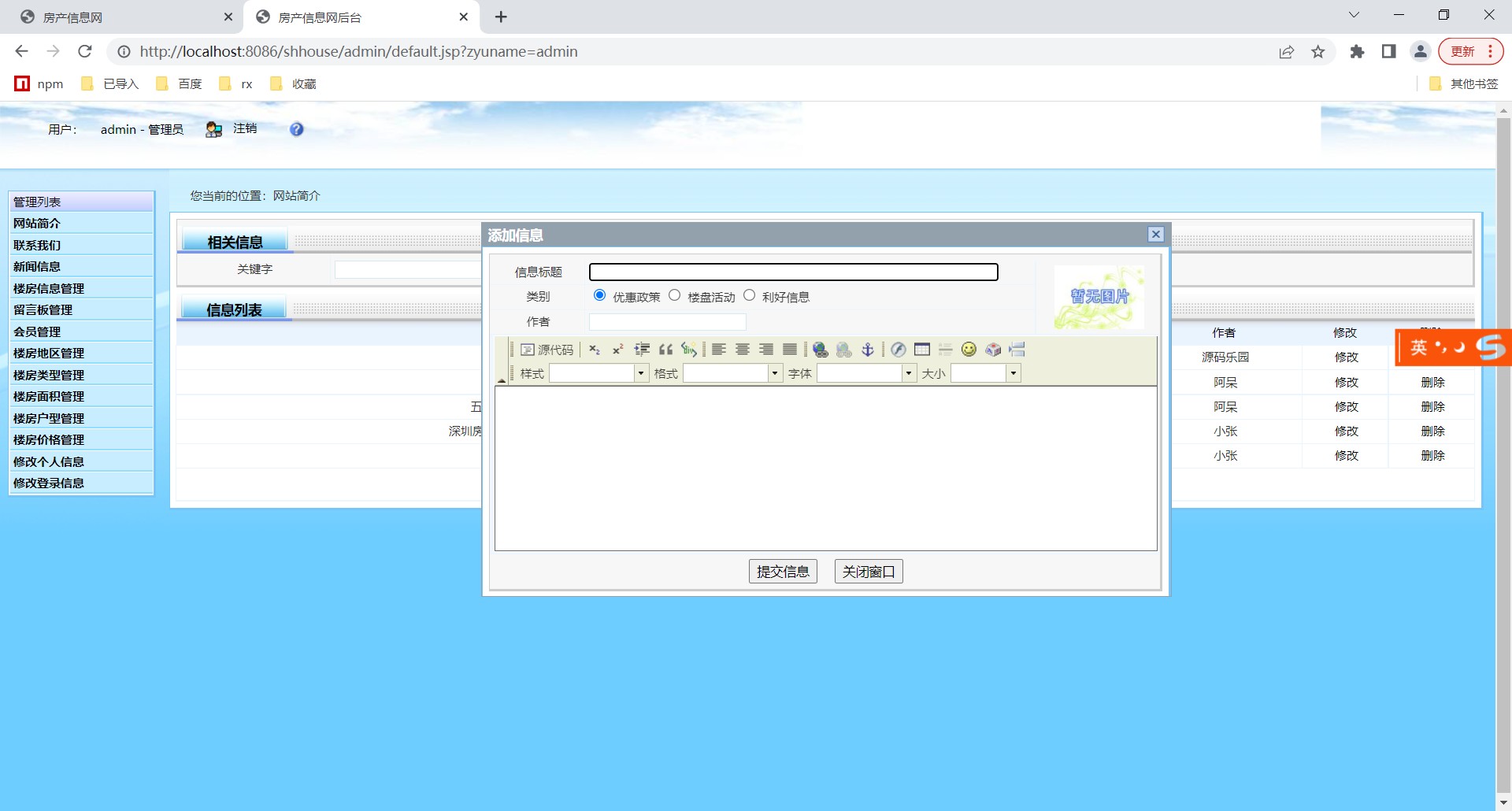This screenshot has width=1512, height=811.
Task: Share this page from address bar
Action: coord(1287,52)
